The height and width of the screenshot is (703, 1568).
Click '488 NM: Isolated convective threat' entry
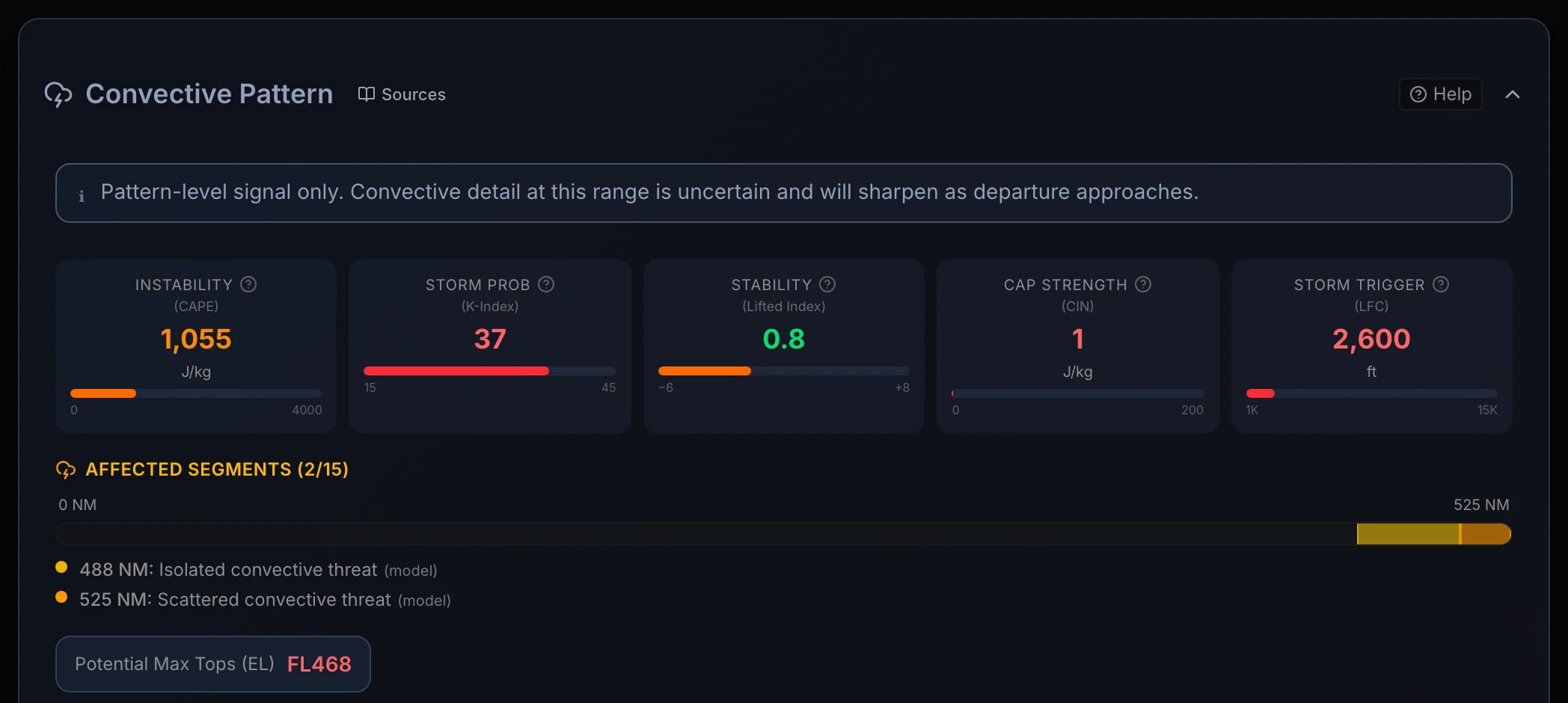pyautogui.click(x=247, y=570)
